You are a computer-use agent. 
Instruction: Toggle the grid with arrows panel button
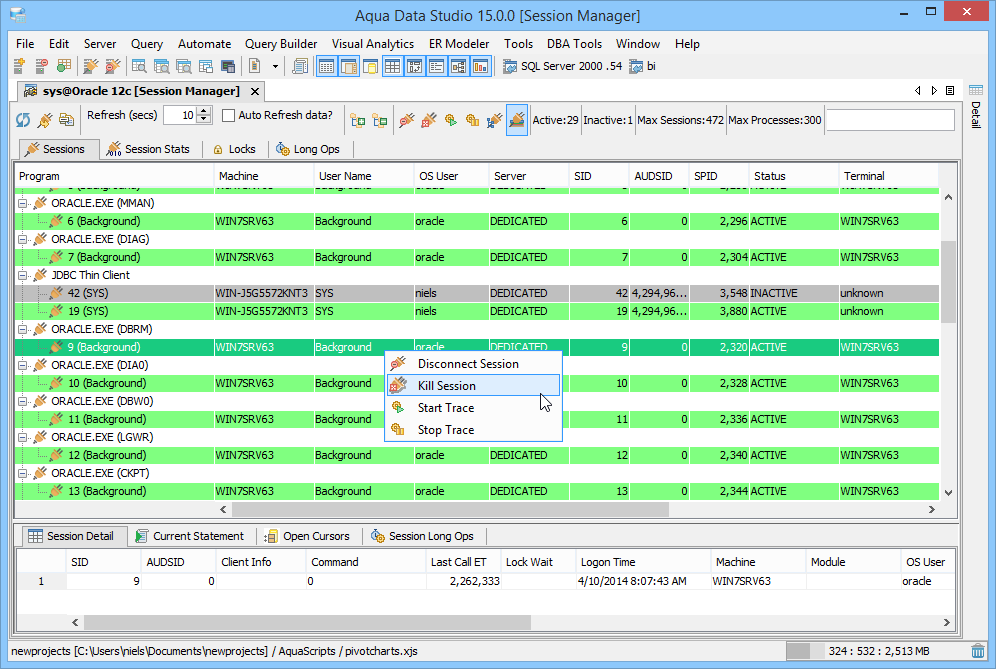pos(414,66)
